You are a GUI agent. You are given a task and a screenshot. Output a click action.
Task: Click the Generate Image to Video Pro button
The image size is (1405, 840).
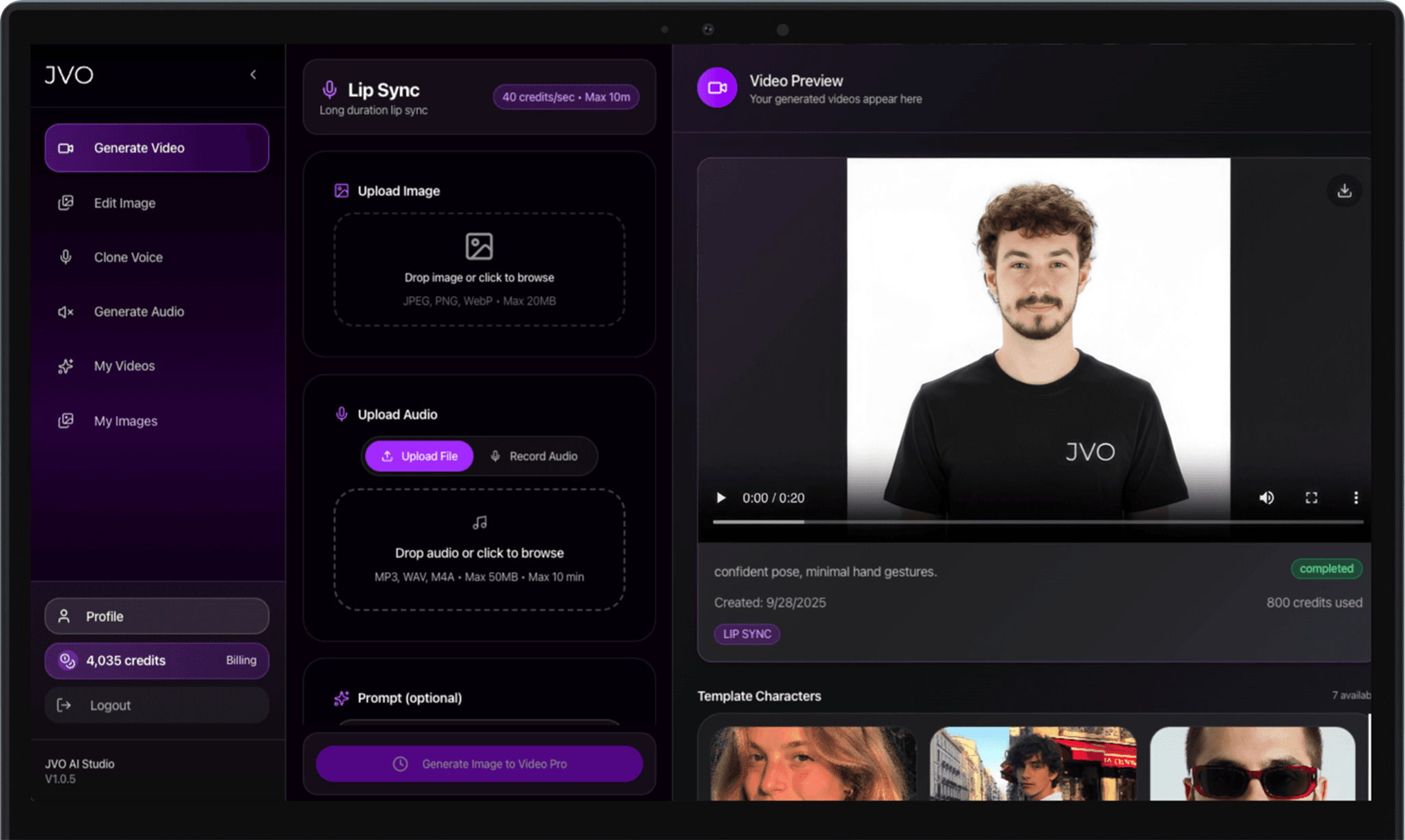pyautogui.click(x=479, y=763)
